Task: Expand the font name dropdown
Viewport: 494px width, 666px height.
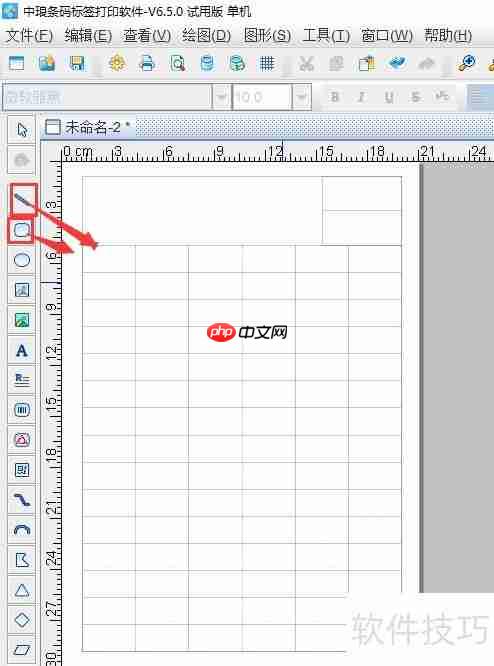Action: pos(221,97)
